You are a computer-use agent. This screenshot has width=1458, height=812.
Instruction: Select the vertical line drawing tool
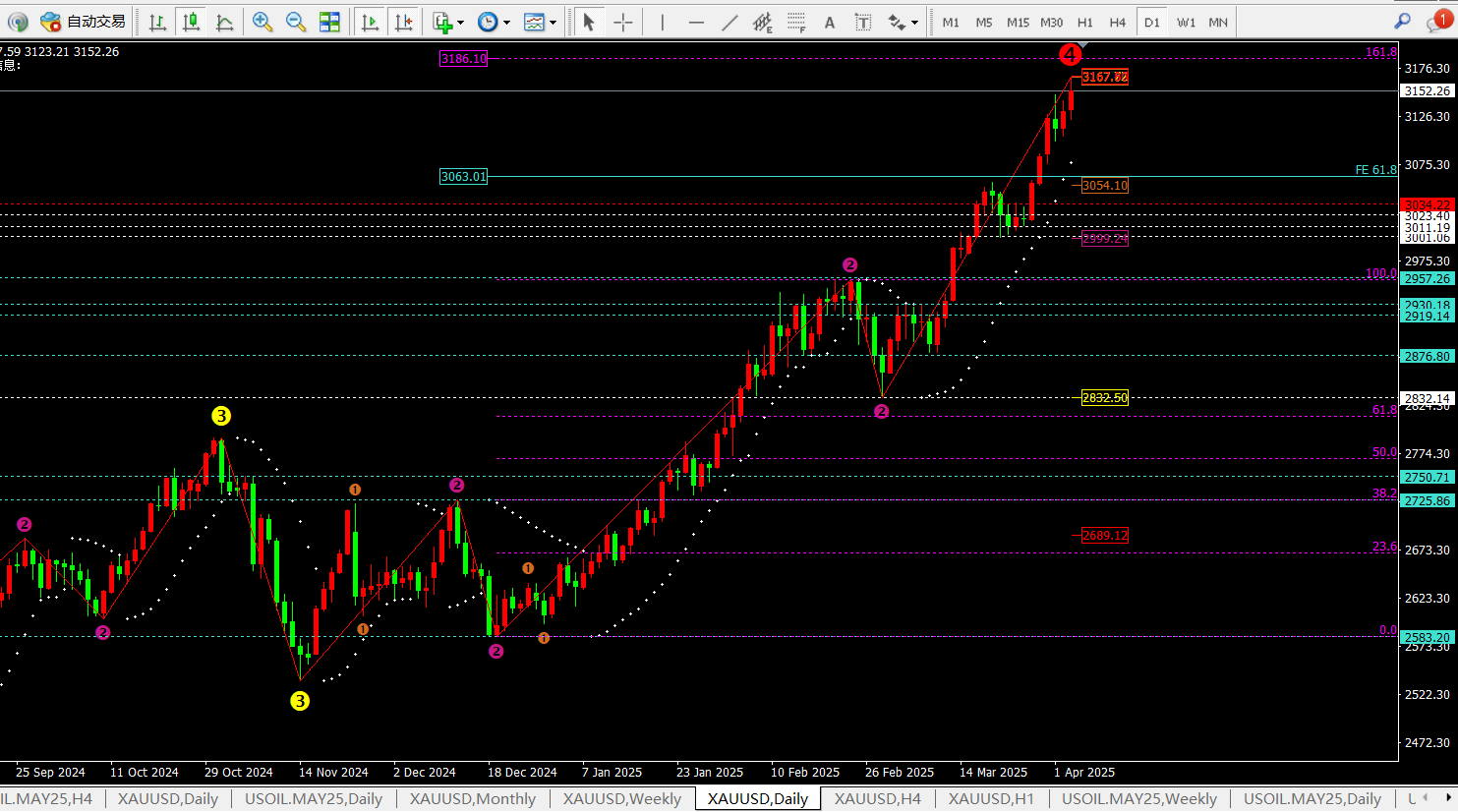click(663, 22)
